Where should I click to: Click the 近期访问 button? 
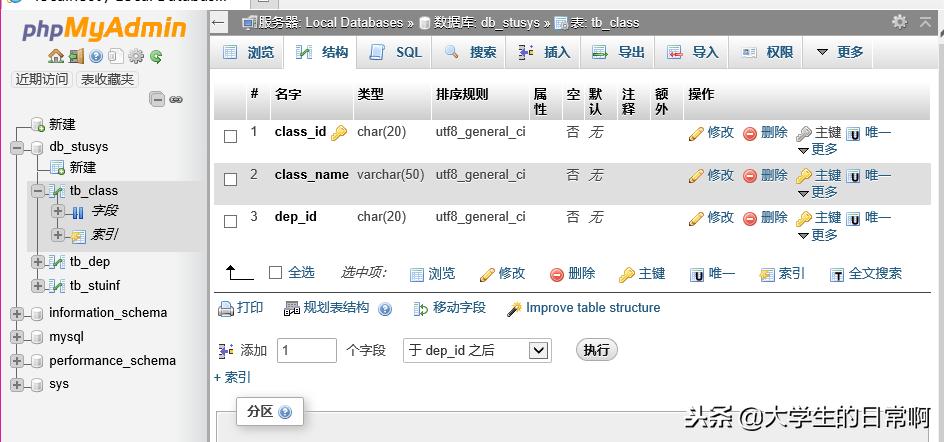(x=42, y=79)
